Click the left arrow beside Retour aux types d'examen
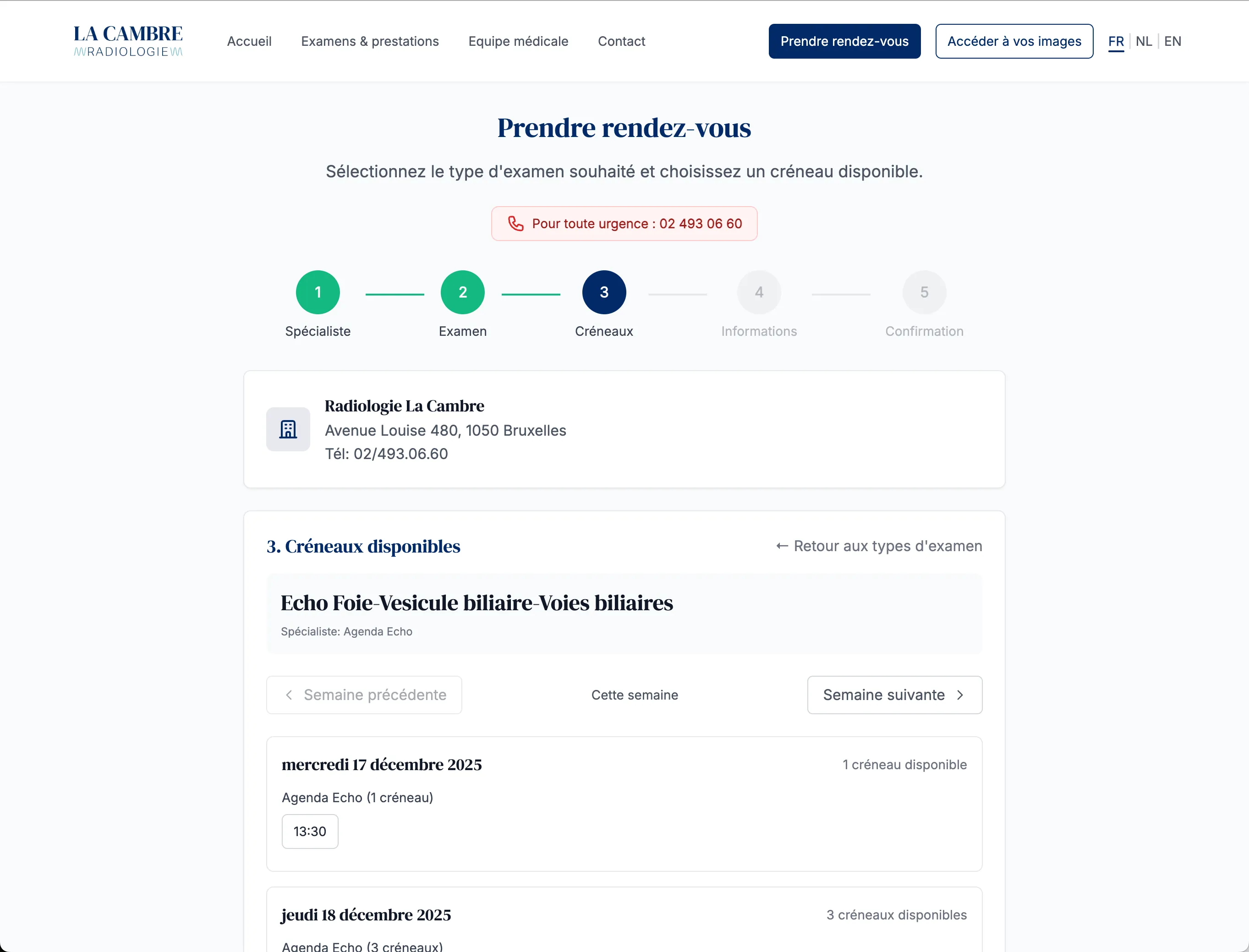The image size is (1249, 952). coord(782,545)
